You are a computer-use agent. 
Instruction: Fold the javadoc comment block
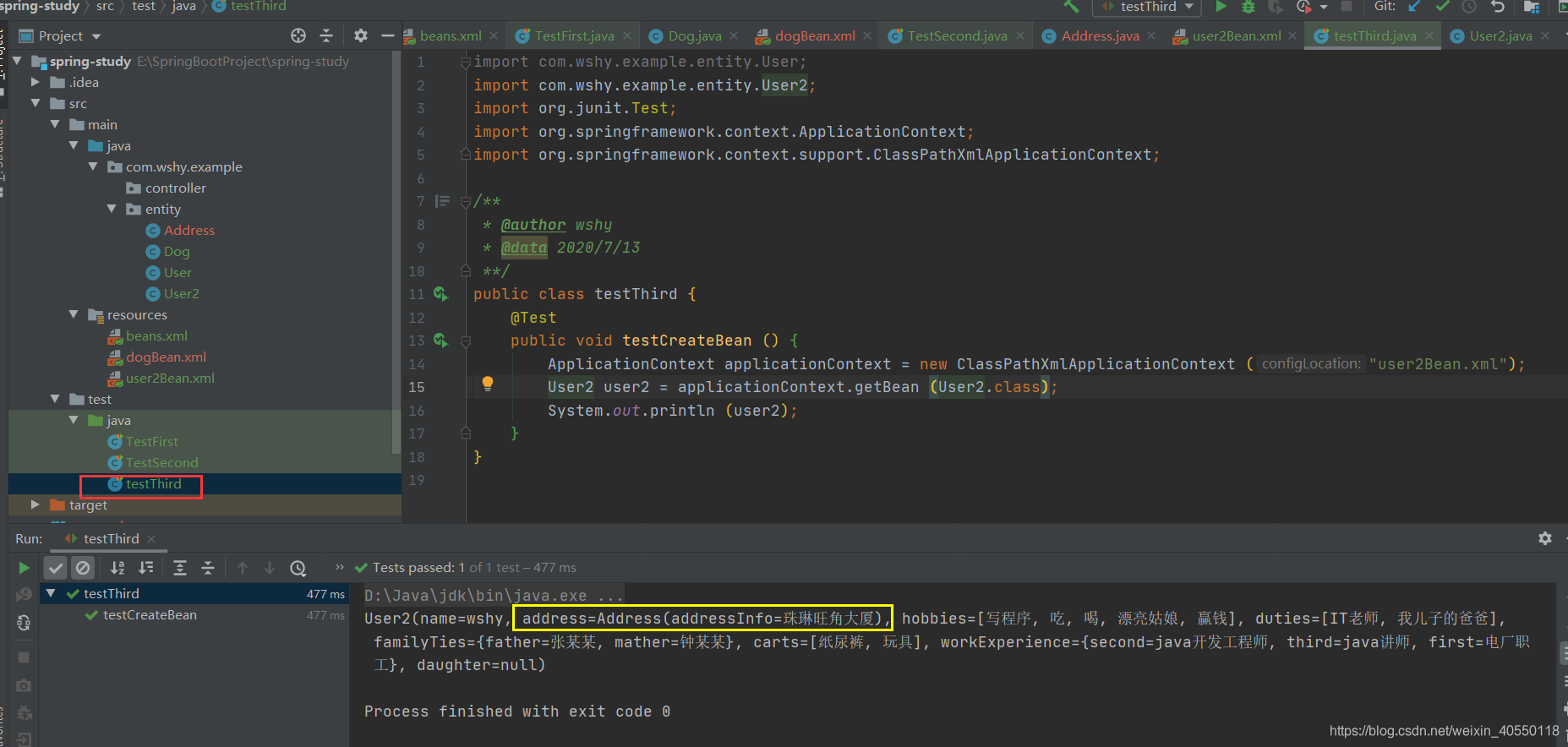(466, 201)
